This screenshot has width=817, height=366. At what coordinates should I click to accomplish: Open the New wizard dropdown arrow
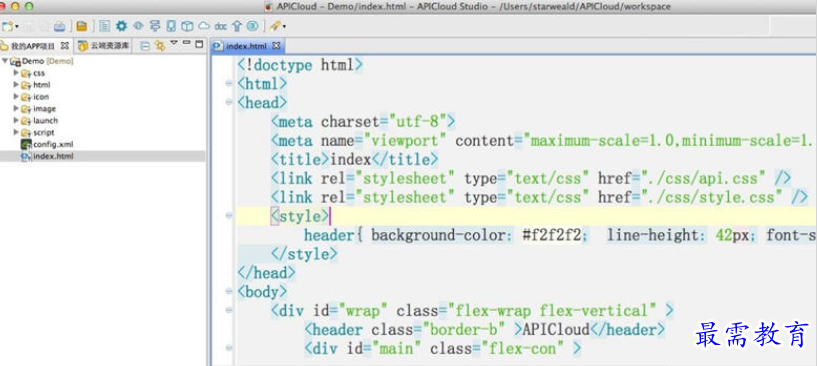pyautogui.click(x=17, y=26)
